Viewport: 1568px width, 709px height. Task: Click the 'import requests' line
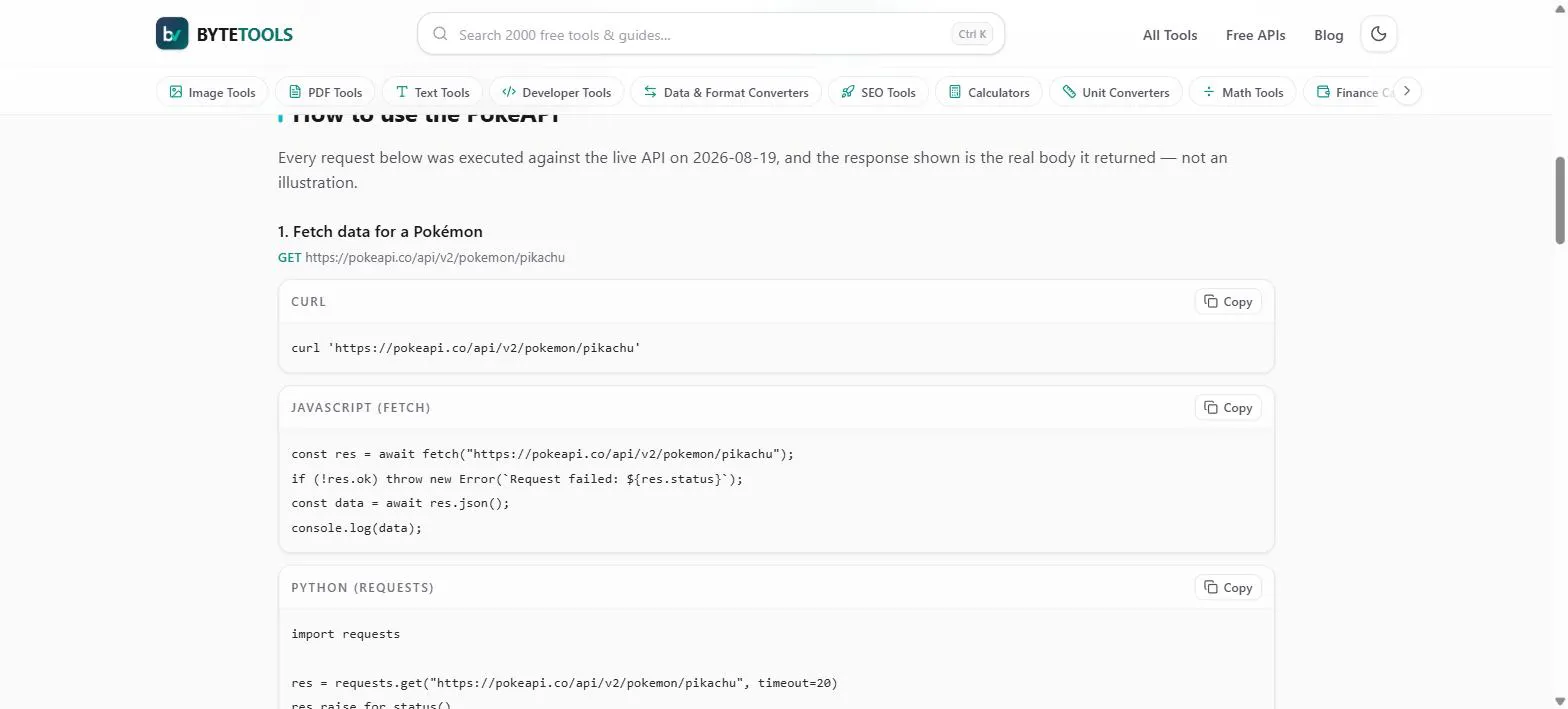(x=345, y=634)
